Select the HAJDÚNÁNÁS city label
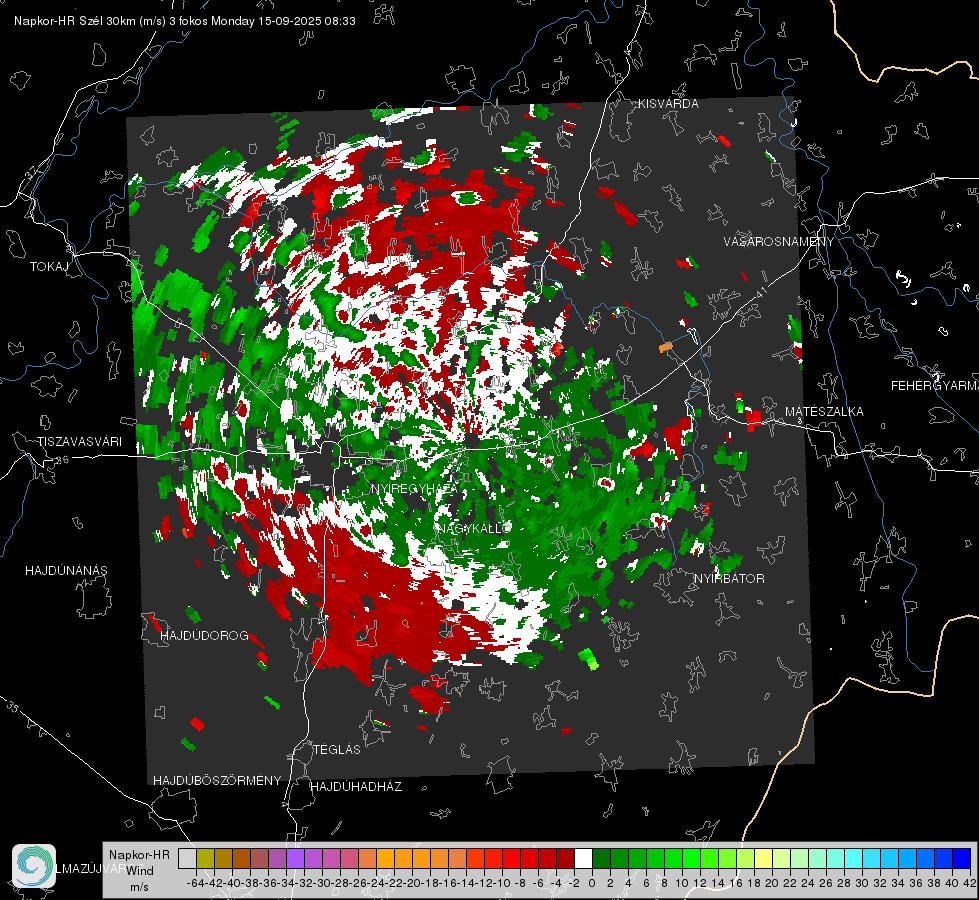The width and height of the screenshot is (979, 900). click(66, 571)
